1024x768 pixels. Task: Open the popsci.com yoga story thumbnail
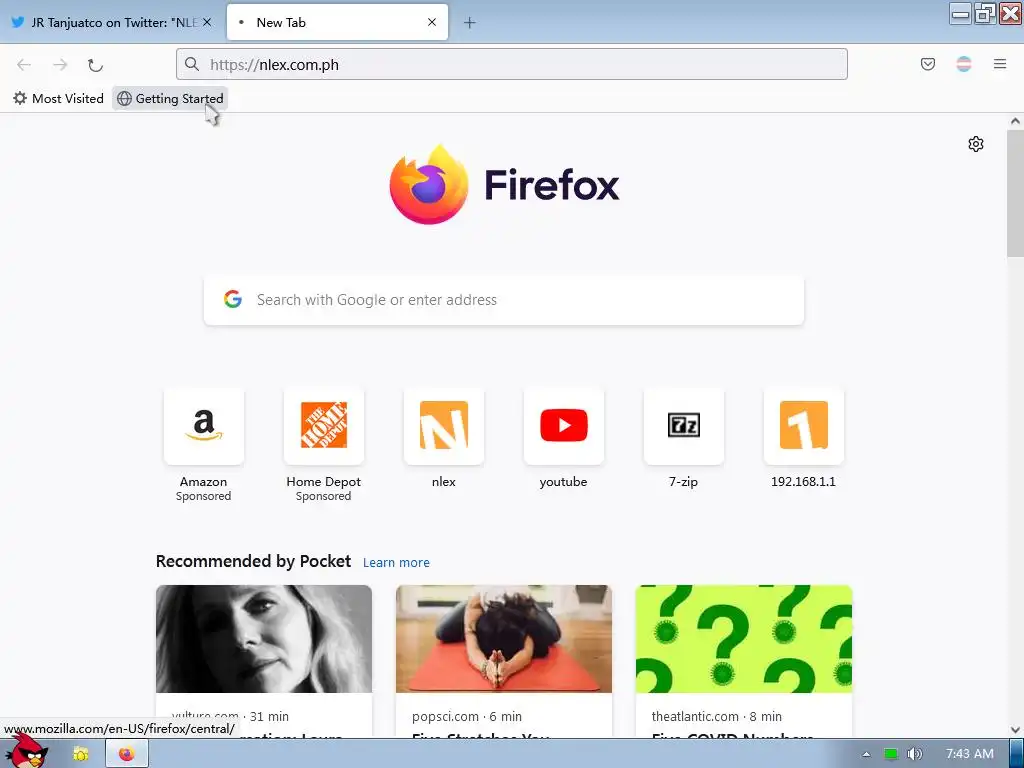504,639
